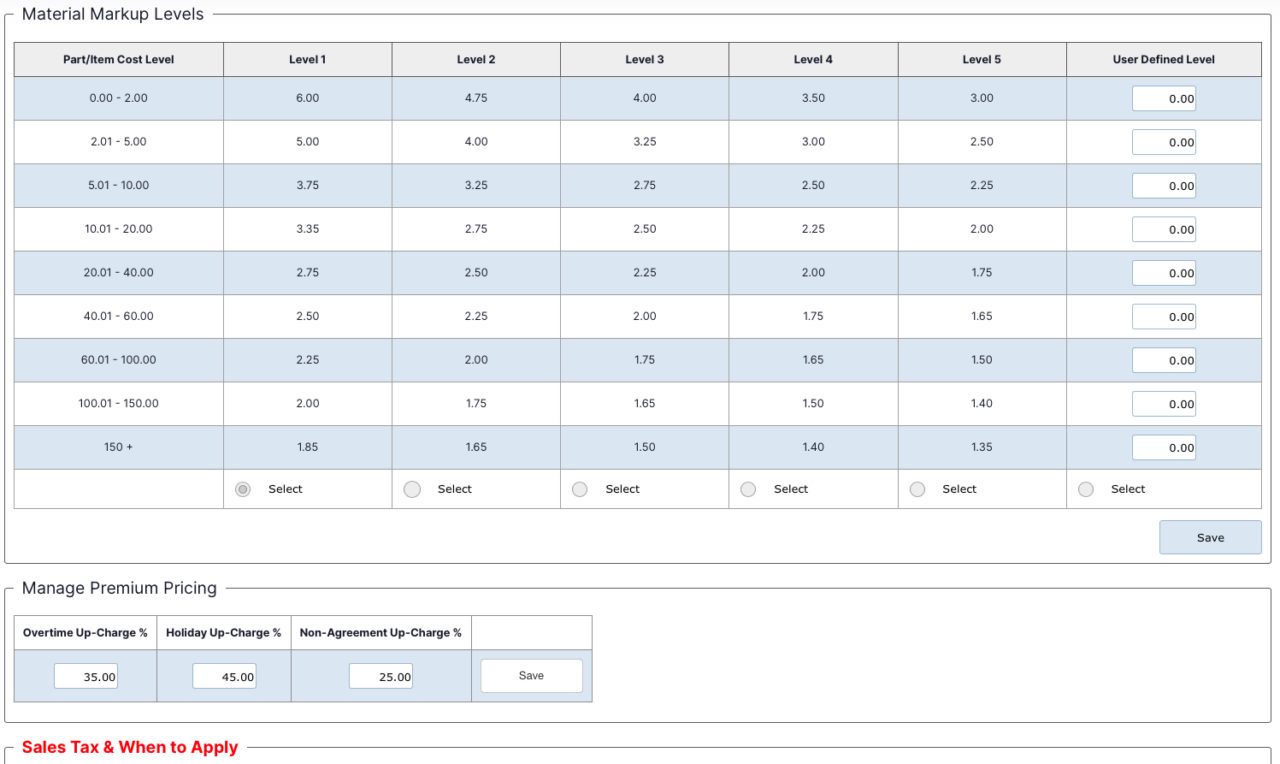The image size is (1280, 764).
Task: Click the 1.35 value under Level 5
Action: click(982, 447)
